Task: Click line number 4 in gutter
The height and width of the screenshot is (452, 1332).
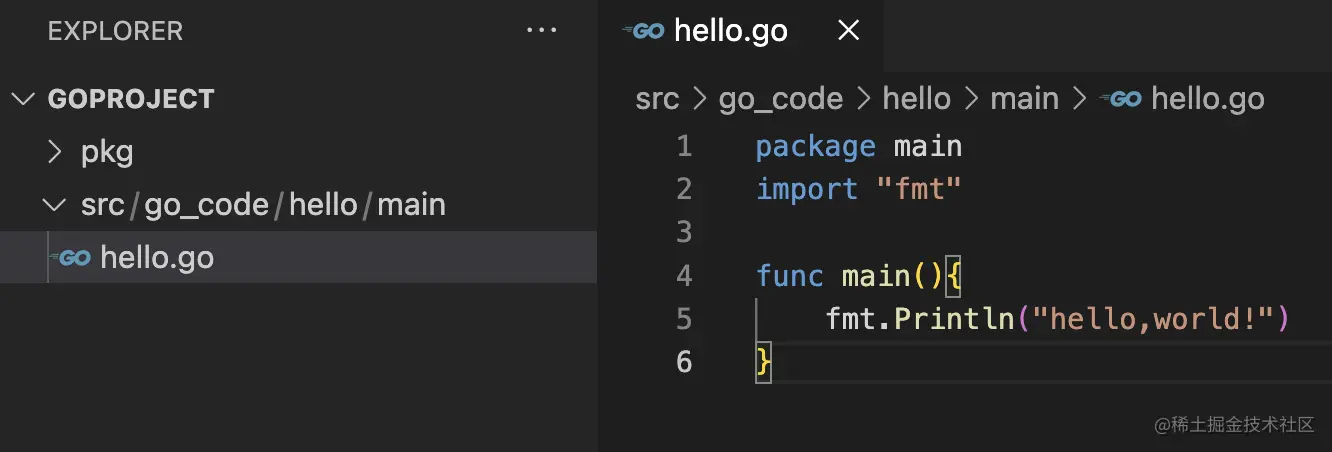Action: pos(684,275)
